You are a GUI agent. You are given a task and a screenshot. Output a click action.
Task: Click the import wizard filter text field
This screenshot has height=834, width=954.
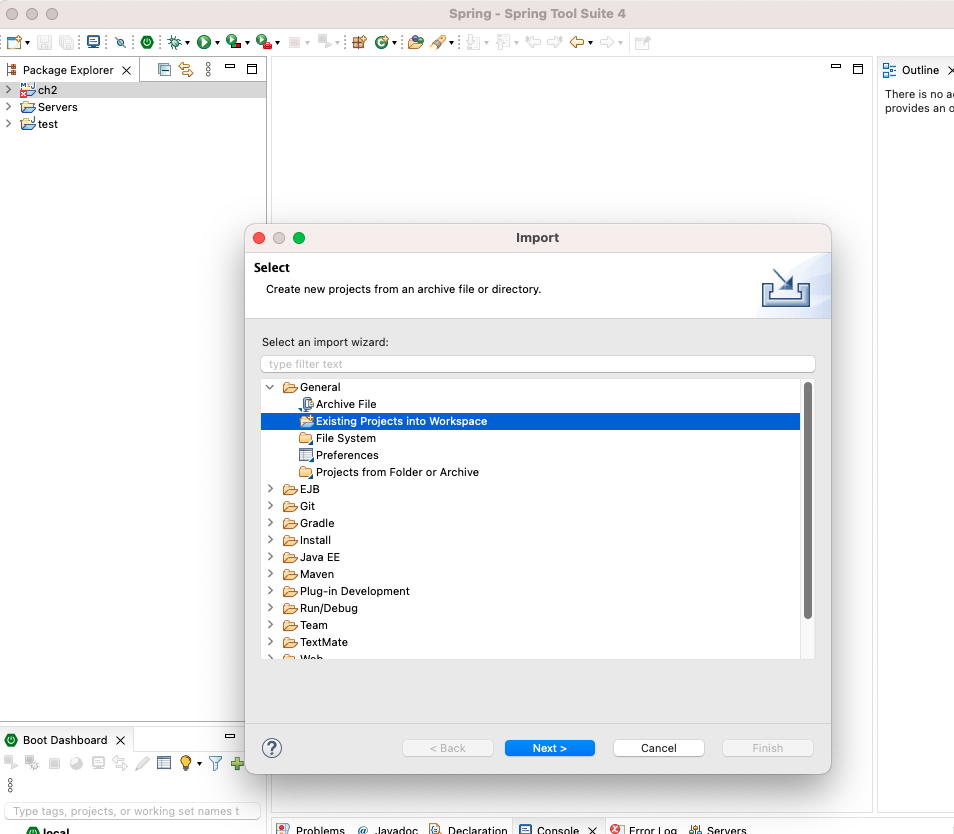(x=538, y=364)
